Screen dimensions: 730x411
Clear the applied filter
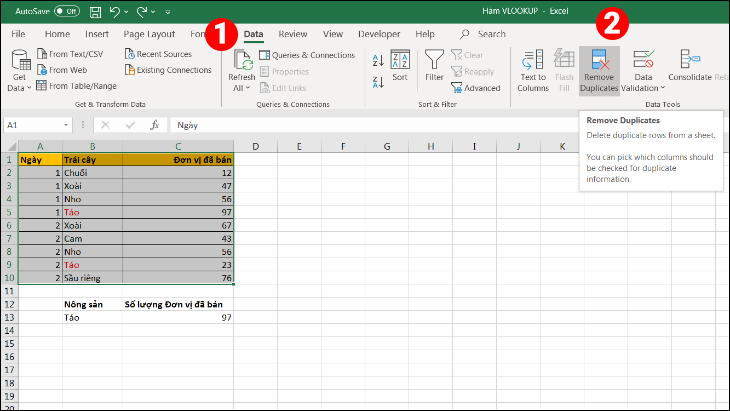(467, 55)
